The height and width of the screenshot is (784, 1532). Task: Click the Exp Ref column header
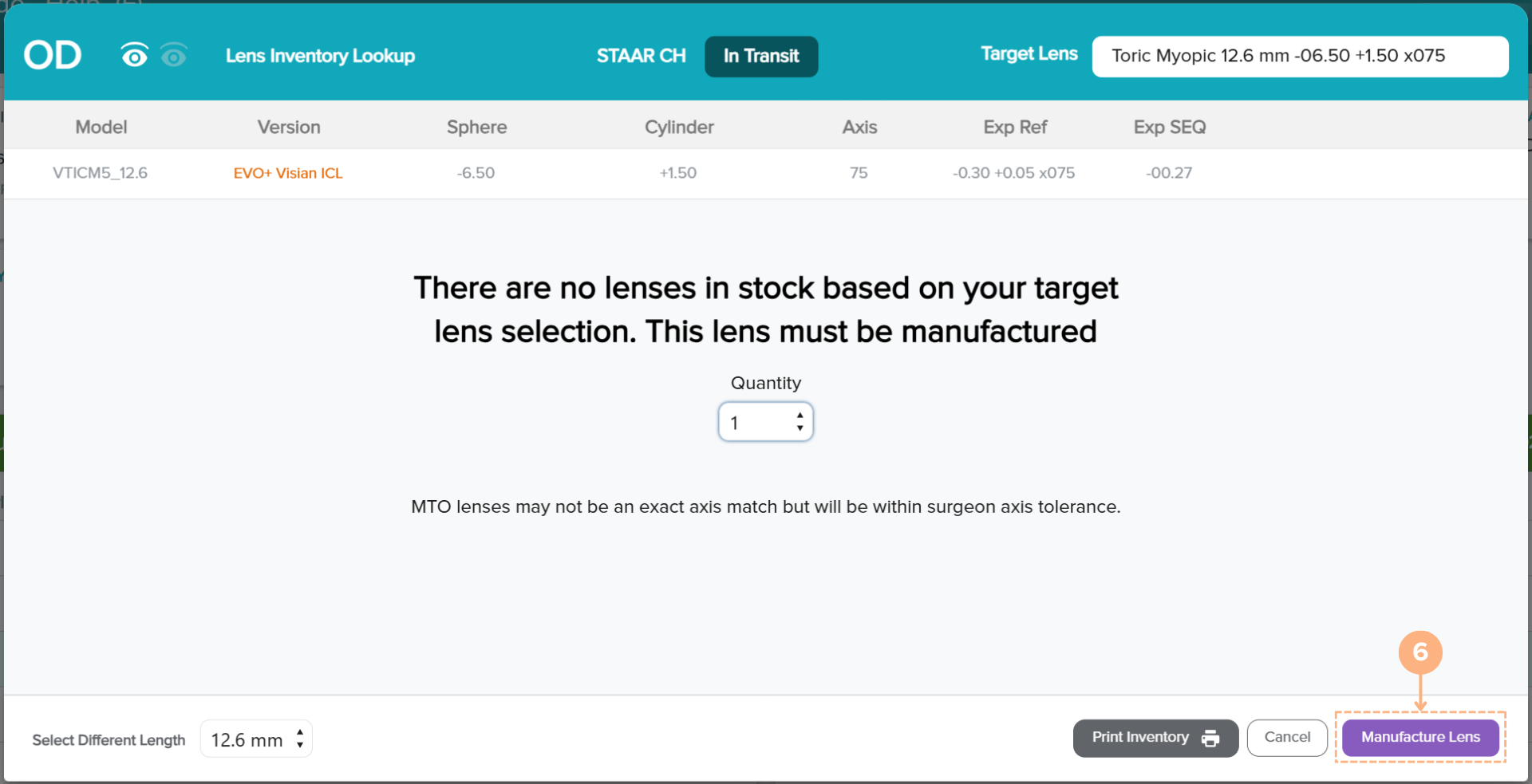pyautogui.click(x=1015, y=127)
